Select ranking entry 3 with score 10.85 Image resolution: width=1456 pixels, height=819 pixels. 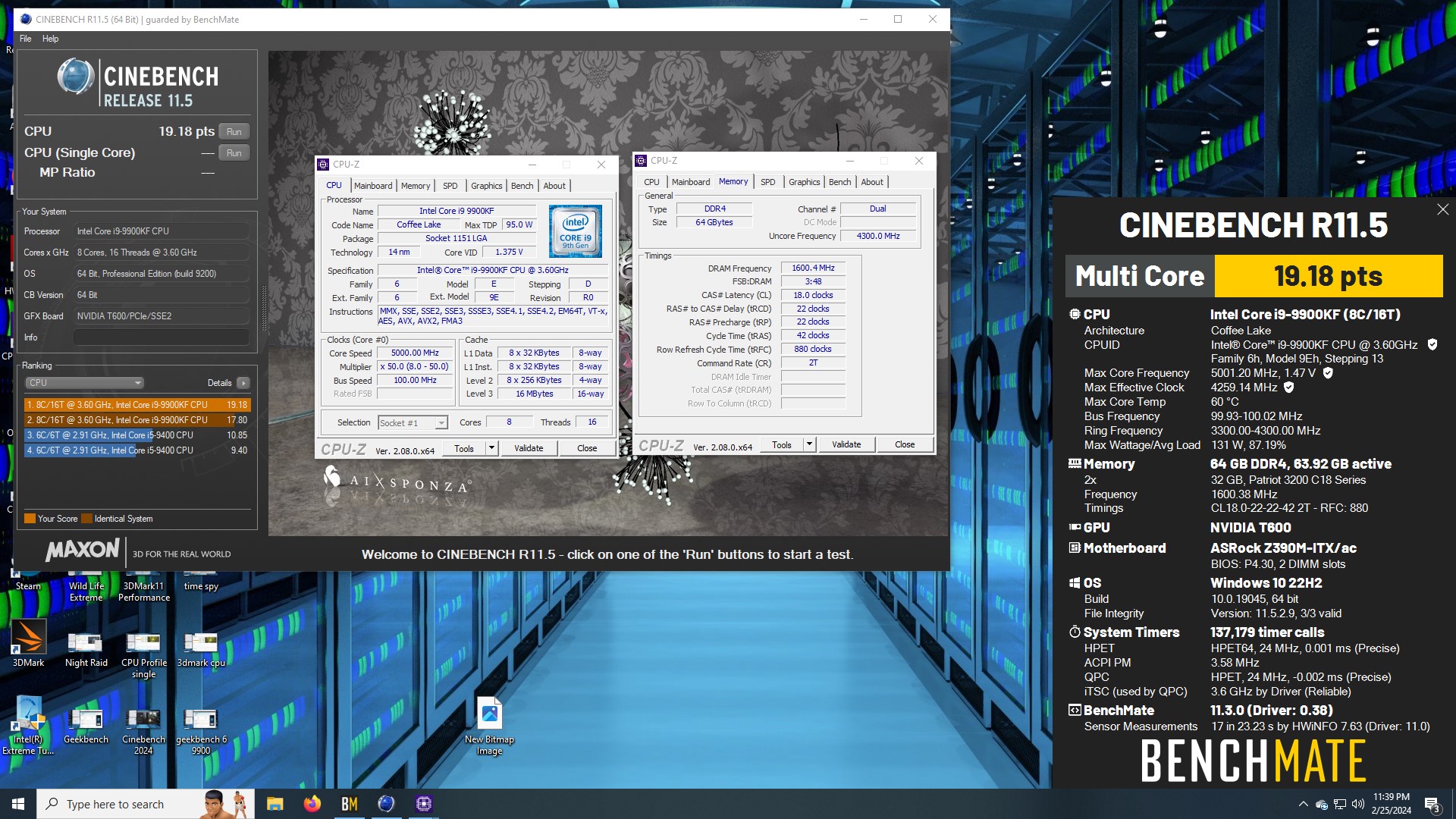[137, 435]
